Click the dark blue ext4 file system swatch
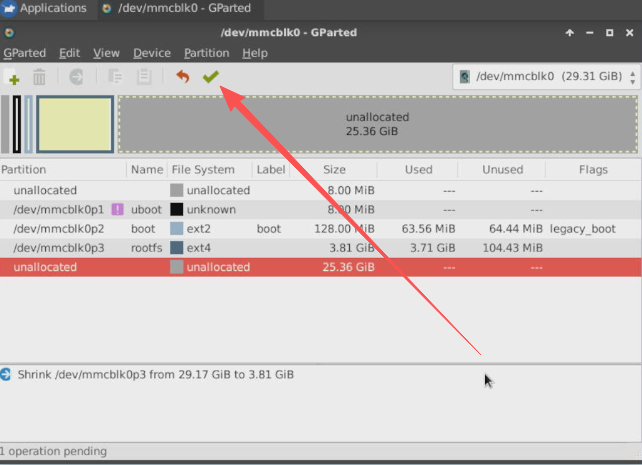The height and width of the screenshot is (465, 642). tap(176, 248)
